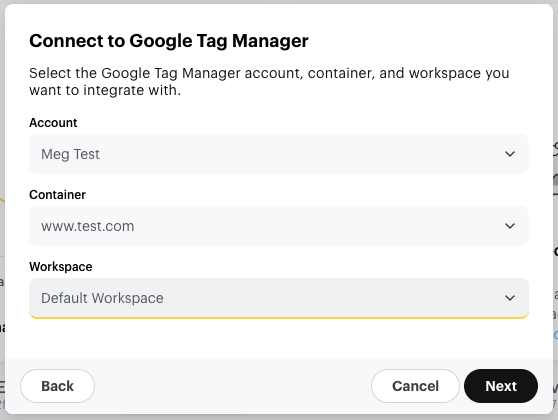Open the focused Workspace select field

click(x=279, y=298)
